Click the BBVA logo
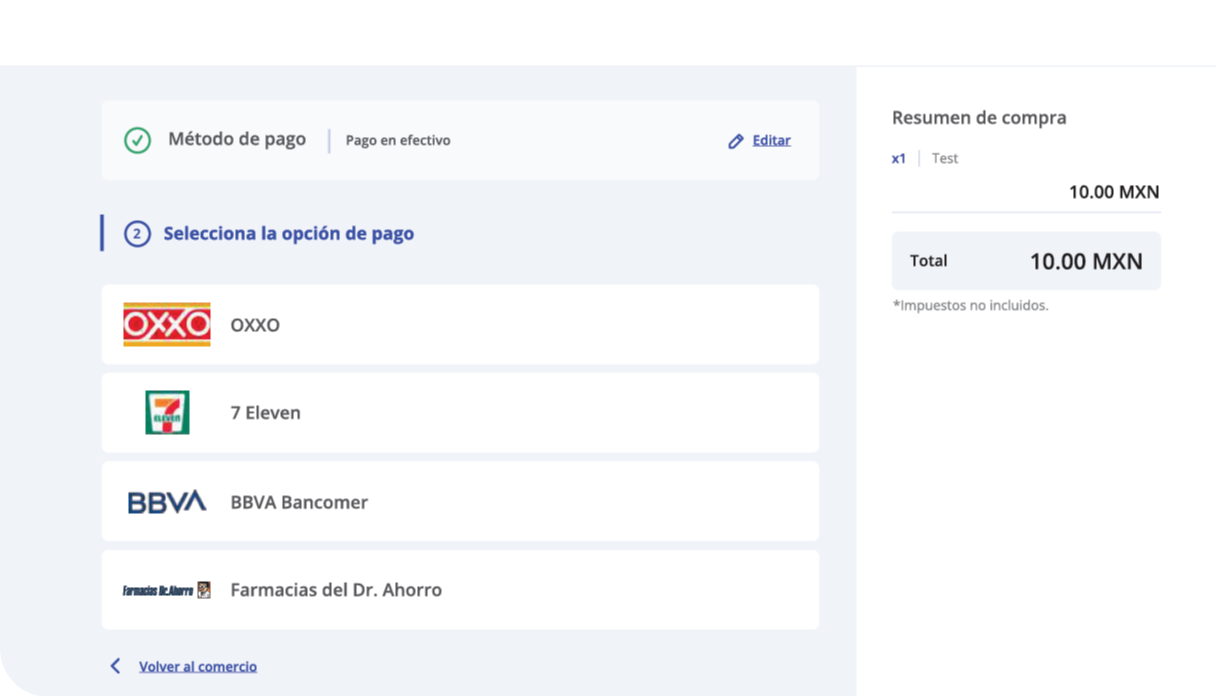 point(167,502)
